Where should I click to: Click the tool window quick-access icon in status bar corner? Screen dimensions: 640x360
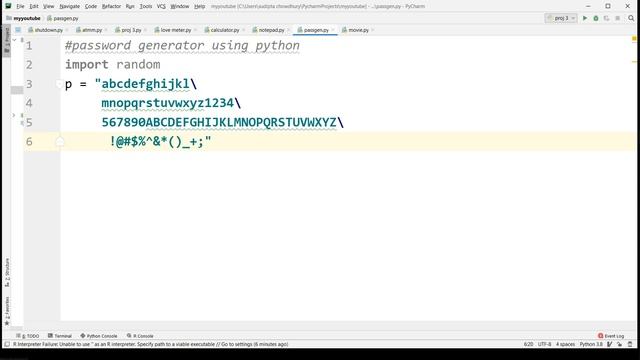pyautogui.click(x=7, y=344)
